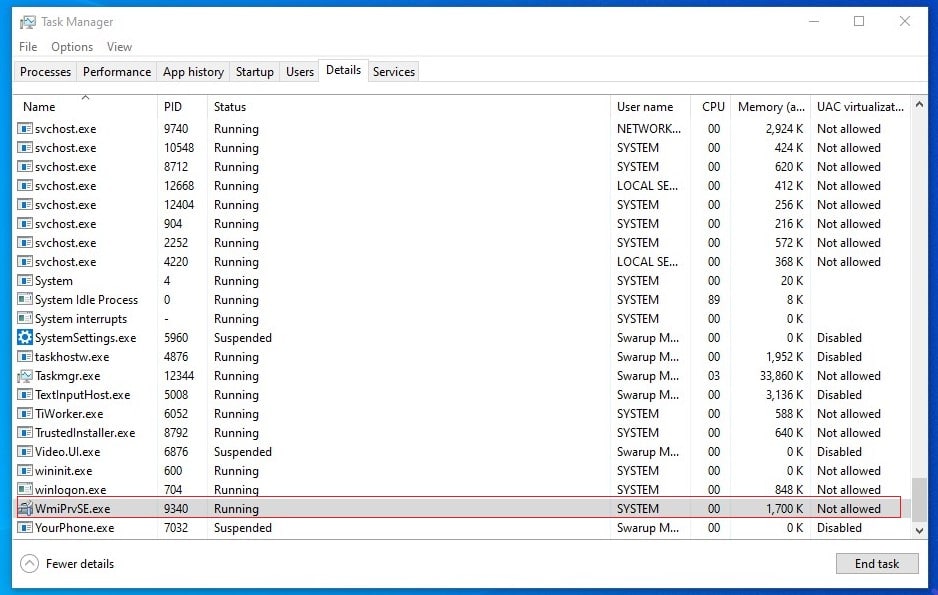This screenshot has height=595, width=938.
Task: Click the WmiPrvSE.exe process icon
Action: click(25, 509)
